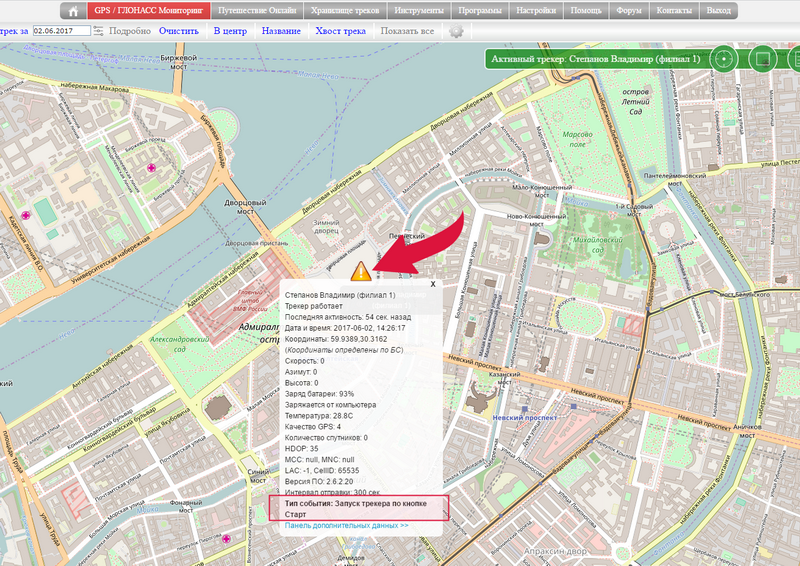
Task: Close the tracker info popup
Action: (x=432, y=284)
